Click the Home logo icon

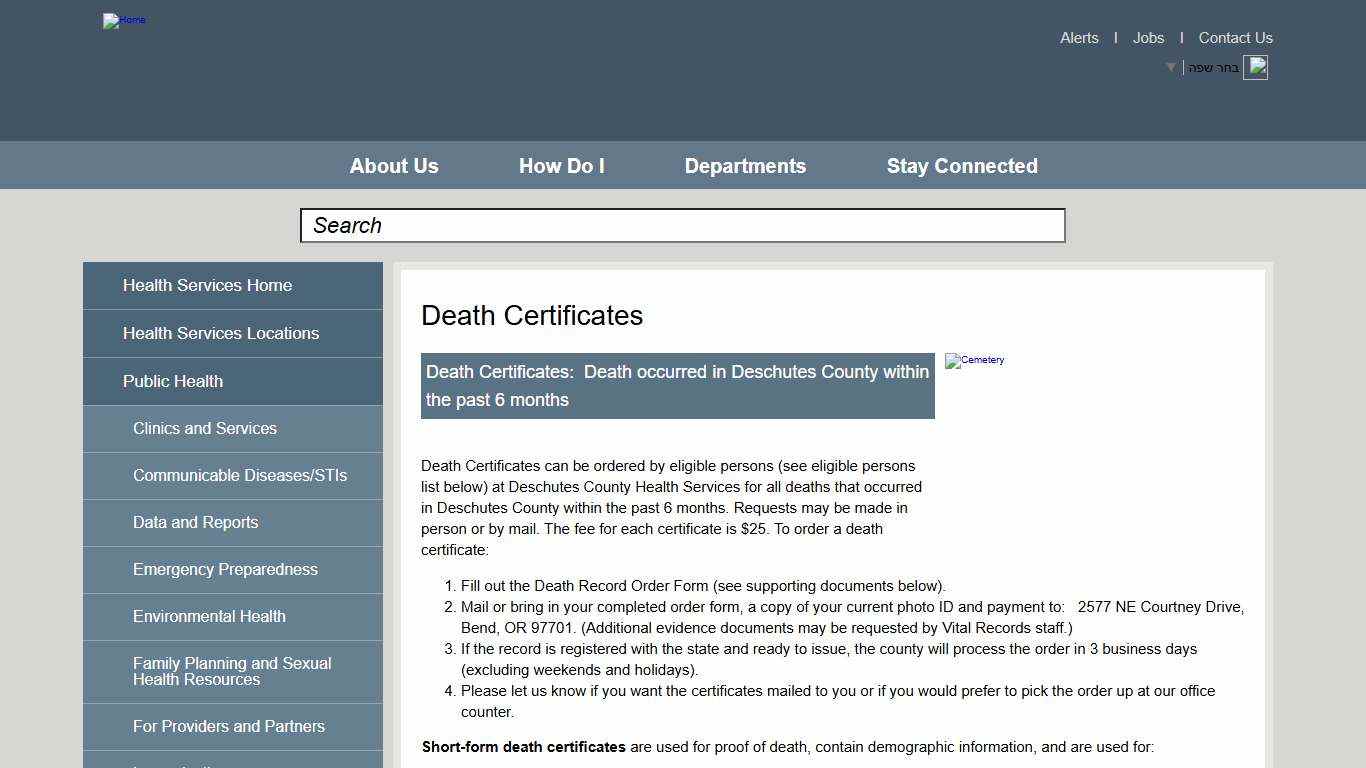pos(124,20)
